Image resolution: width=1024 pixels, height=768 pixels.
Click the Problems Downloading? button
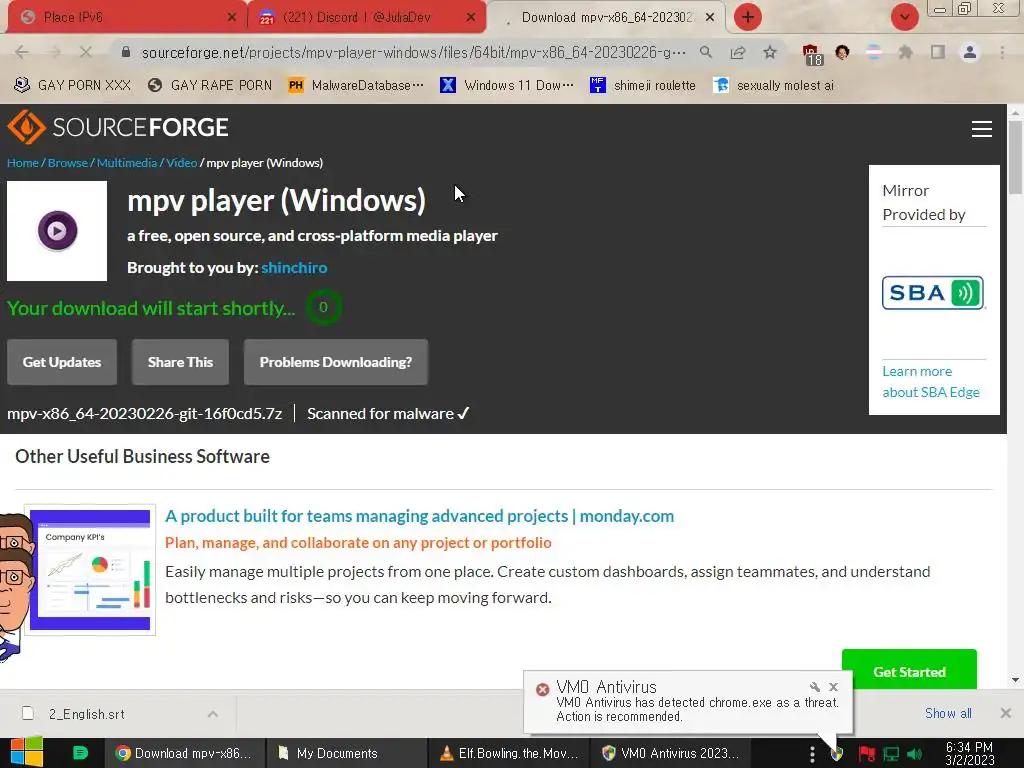(336, 362)
